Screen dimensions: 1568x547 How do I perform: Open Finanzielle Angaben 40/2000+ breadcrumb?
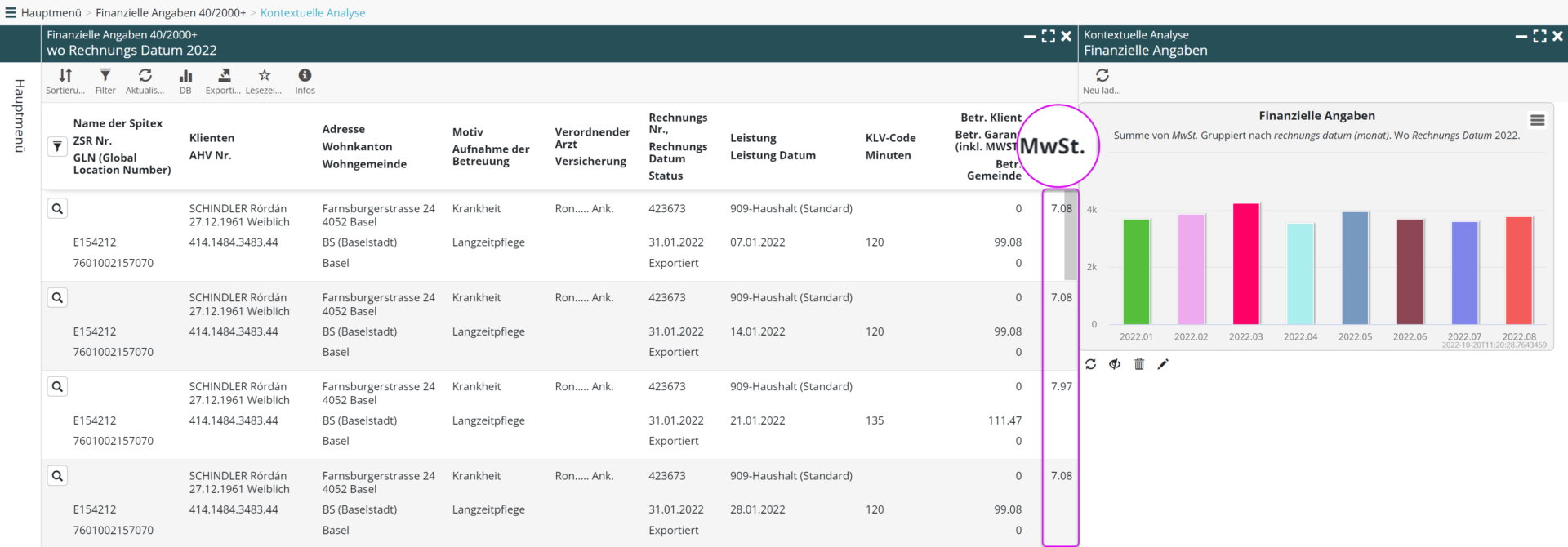[171, 12]
